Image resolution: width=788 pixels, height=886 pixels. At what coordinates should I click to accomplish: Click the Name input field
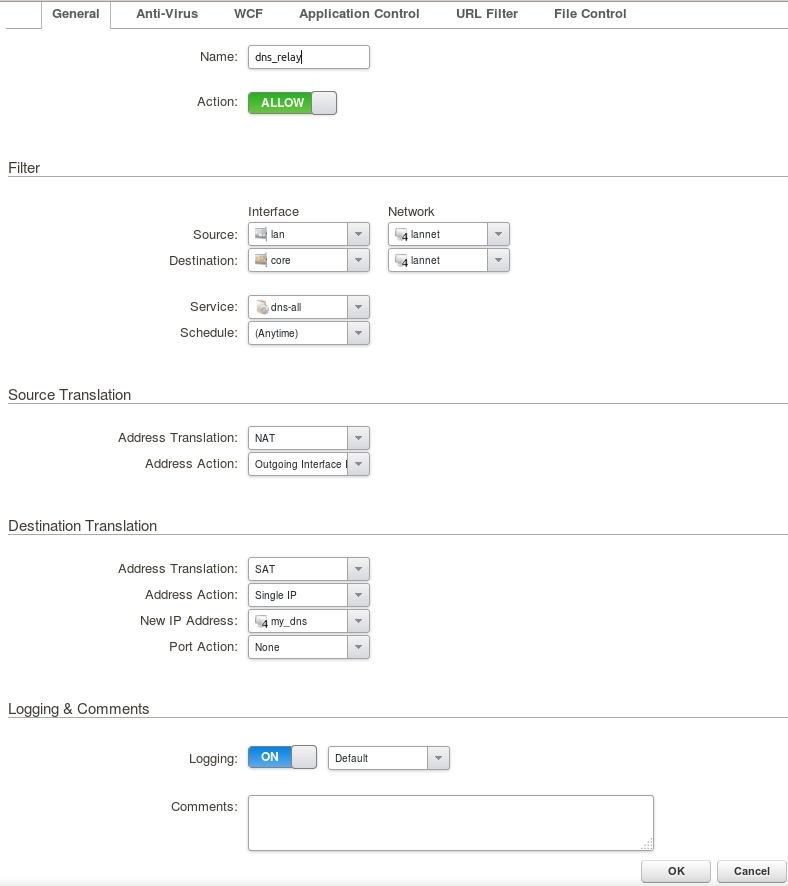point(309,57)
